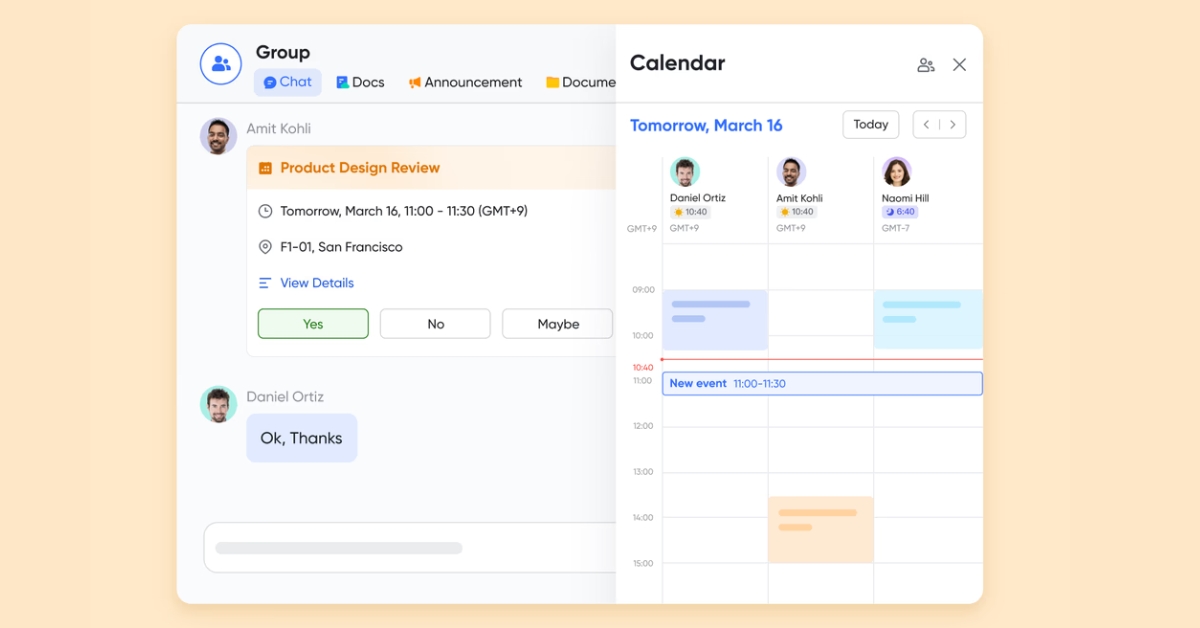The height and width of the screenshot is (628, 1200).
Task: Choose Maybe for the event RSVP
Action: coord(557,324)
